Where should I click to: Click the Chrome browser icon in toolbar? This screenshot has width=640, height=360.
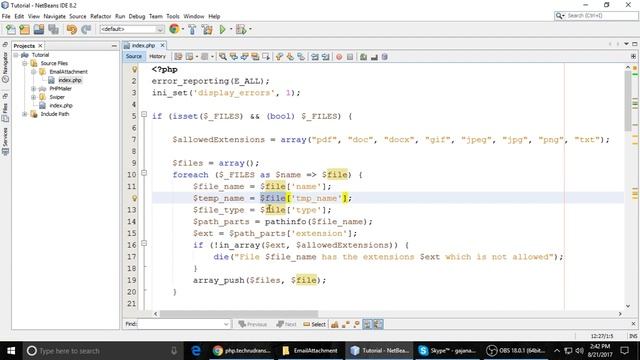click(x=174, y=29)
